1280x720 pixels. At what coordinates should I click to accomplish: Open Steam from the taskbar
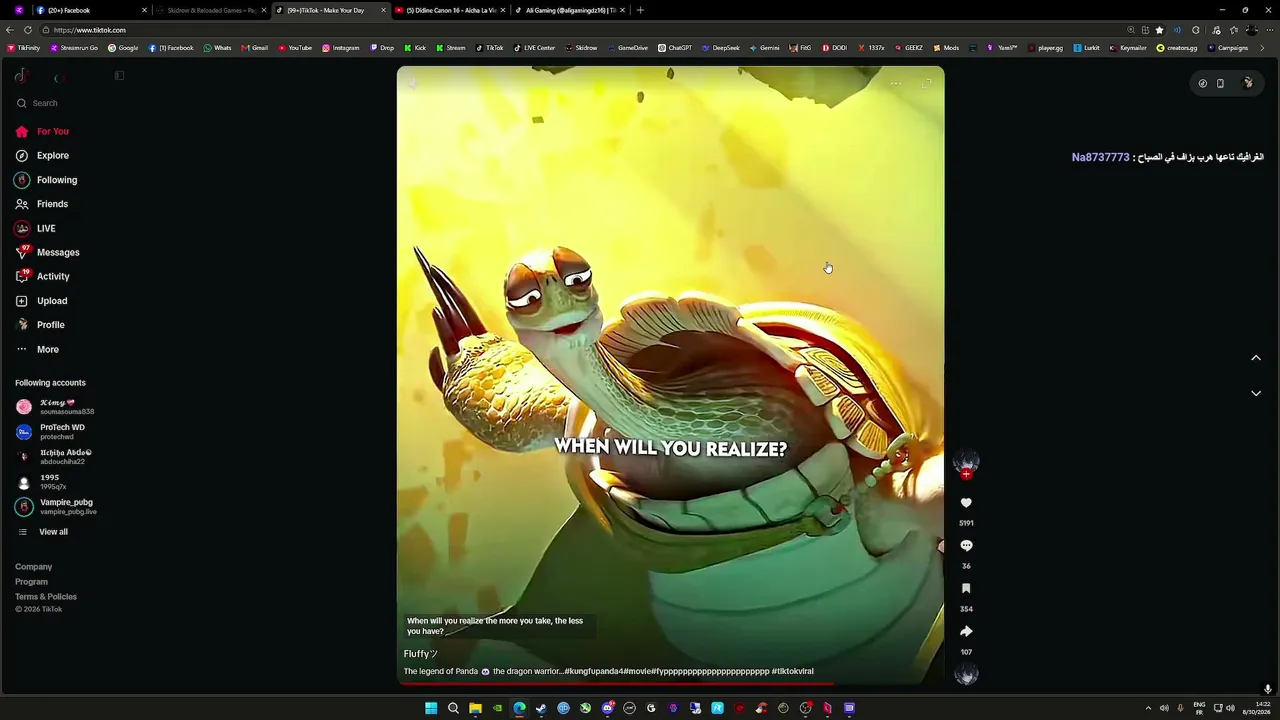click(541, 708)
